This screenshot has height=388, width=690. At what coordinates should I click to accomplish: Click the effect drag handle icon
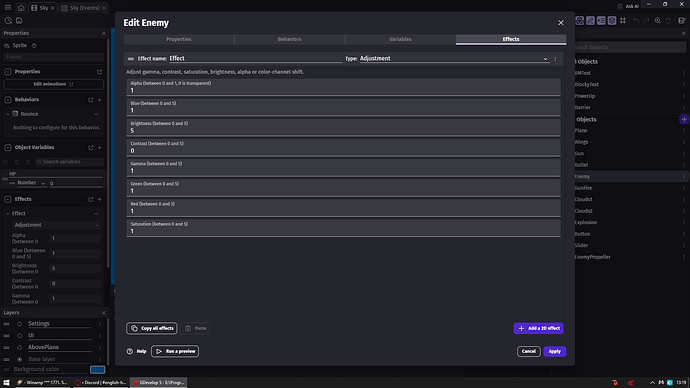pos(131,59)
